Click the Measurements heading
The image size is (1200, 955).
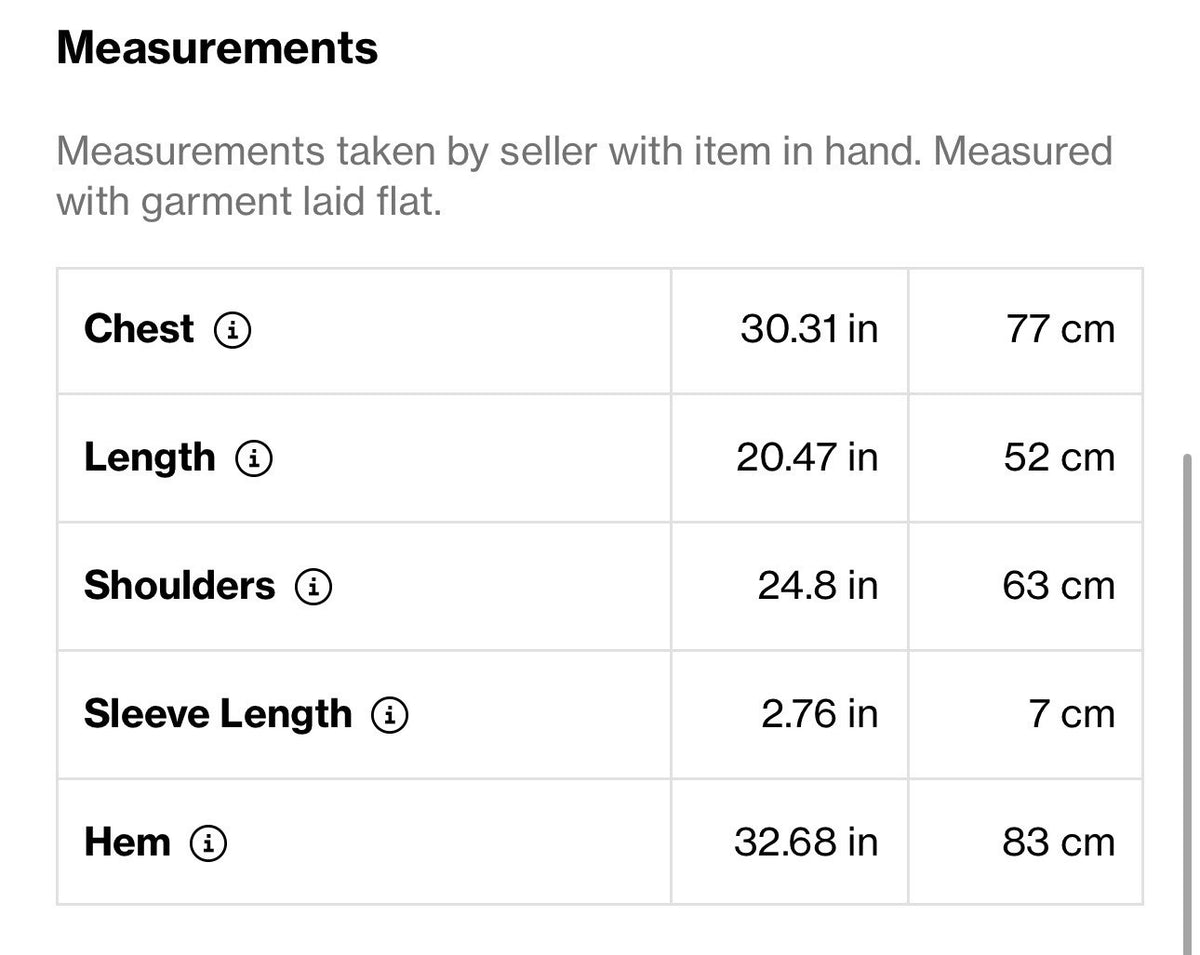[217, 48]
